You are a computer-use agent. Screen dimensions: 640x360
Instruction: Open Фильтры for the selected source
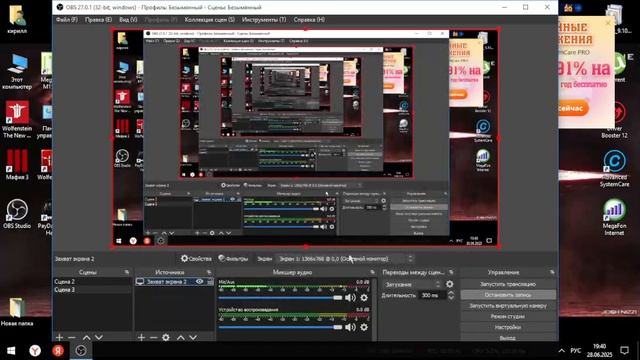coord(233,258)
